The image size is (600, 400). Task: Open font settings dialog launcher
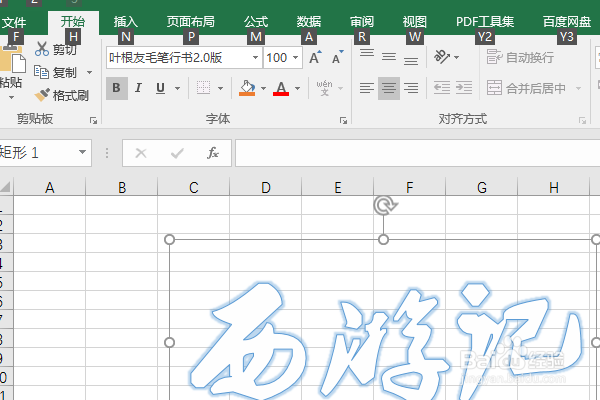point(343,121)
